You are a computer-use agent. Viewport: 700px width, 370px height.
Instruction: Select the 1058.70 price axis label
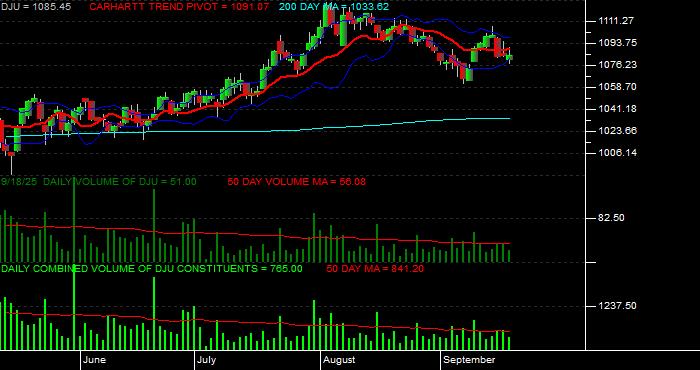tap(618, 87)
